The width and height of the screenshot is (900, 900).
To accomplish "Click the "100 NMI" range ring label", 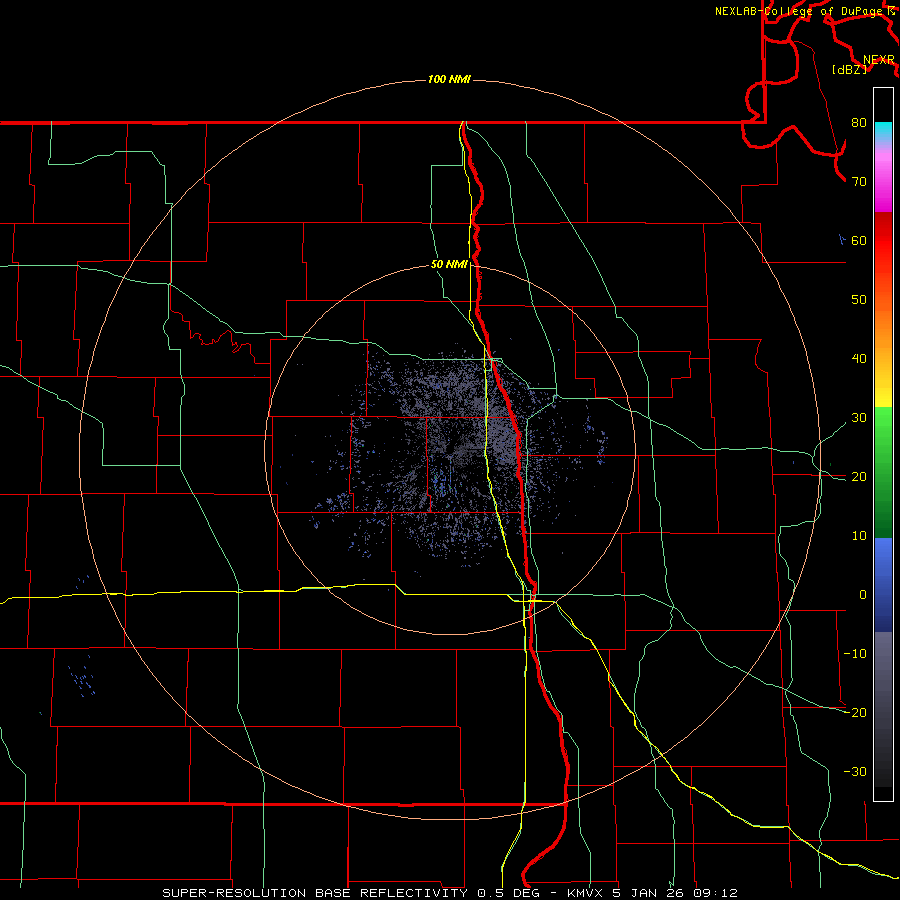I will pos(449,79).
